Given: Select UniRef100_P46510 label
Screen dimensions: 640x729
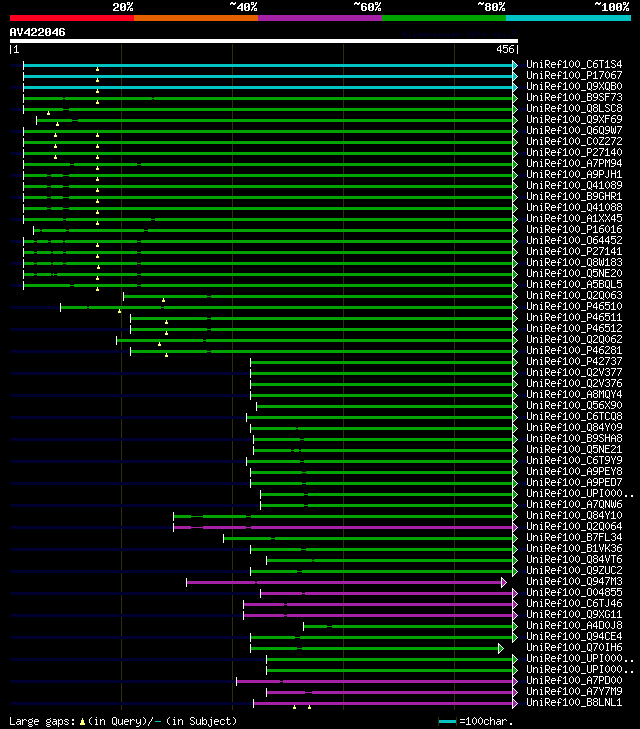Looking at the screenshot, I should click(574, 306).
